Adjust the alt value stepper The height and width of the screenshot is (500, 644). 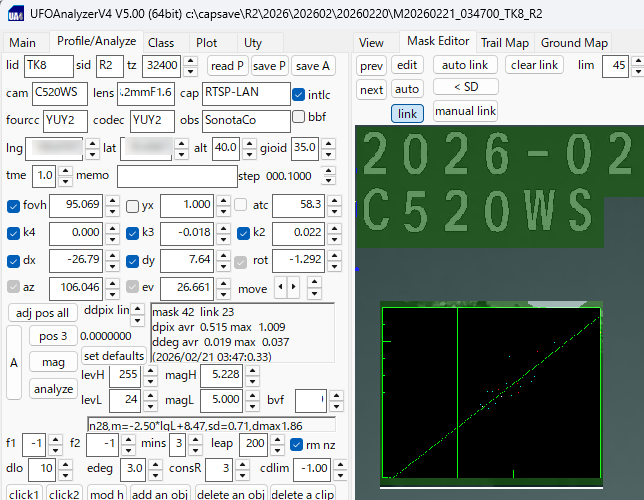(249, 148)
